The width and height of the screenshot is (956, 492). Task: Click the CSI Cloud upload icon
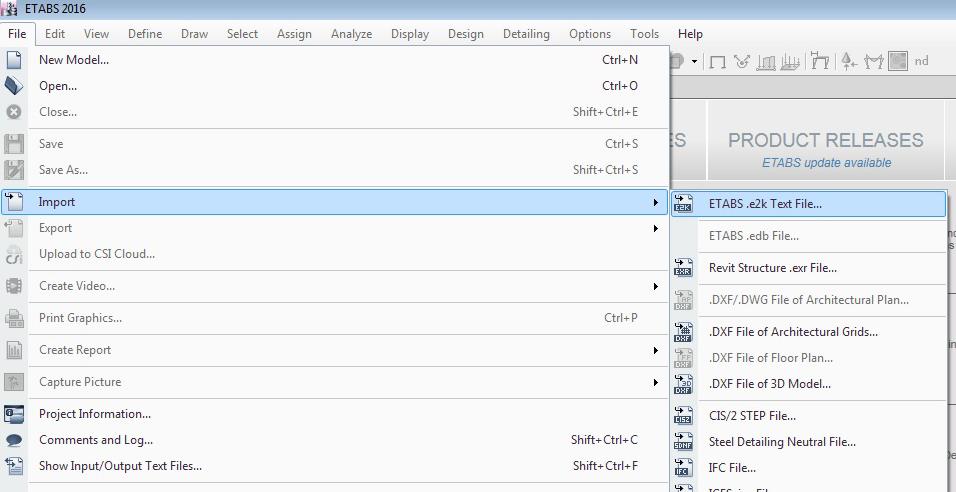pos(13,254)
